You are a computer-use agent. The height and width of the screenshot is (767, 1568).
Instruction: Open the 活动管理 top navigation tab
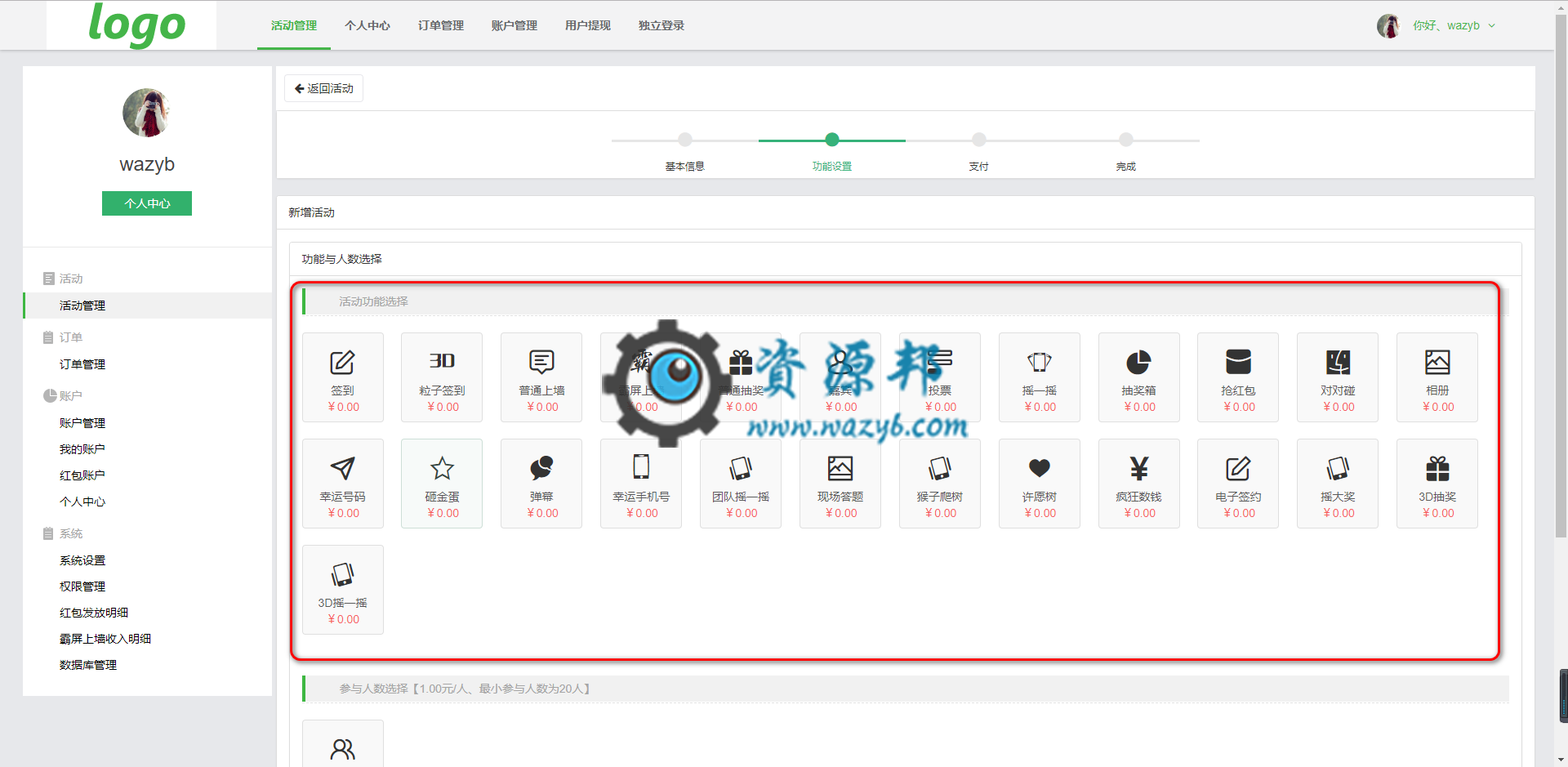point(294,25)
